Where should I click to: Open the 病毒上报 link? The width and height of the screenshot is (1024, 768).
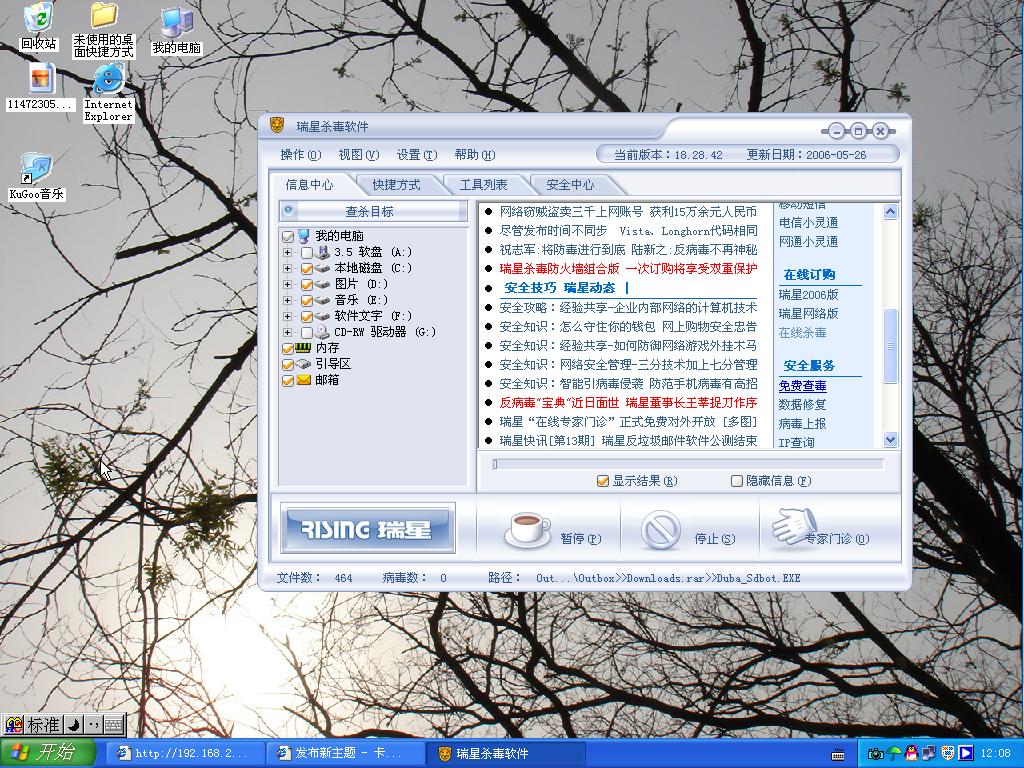click(x=802, y=424)
